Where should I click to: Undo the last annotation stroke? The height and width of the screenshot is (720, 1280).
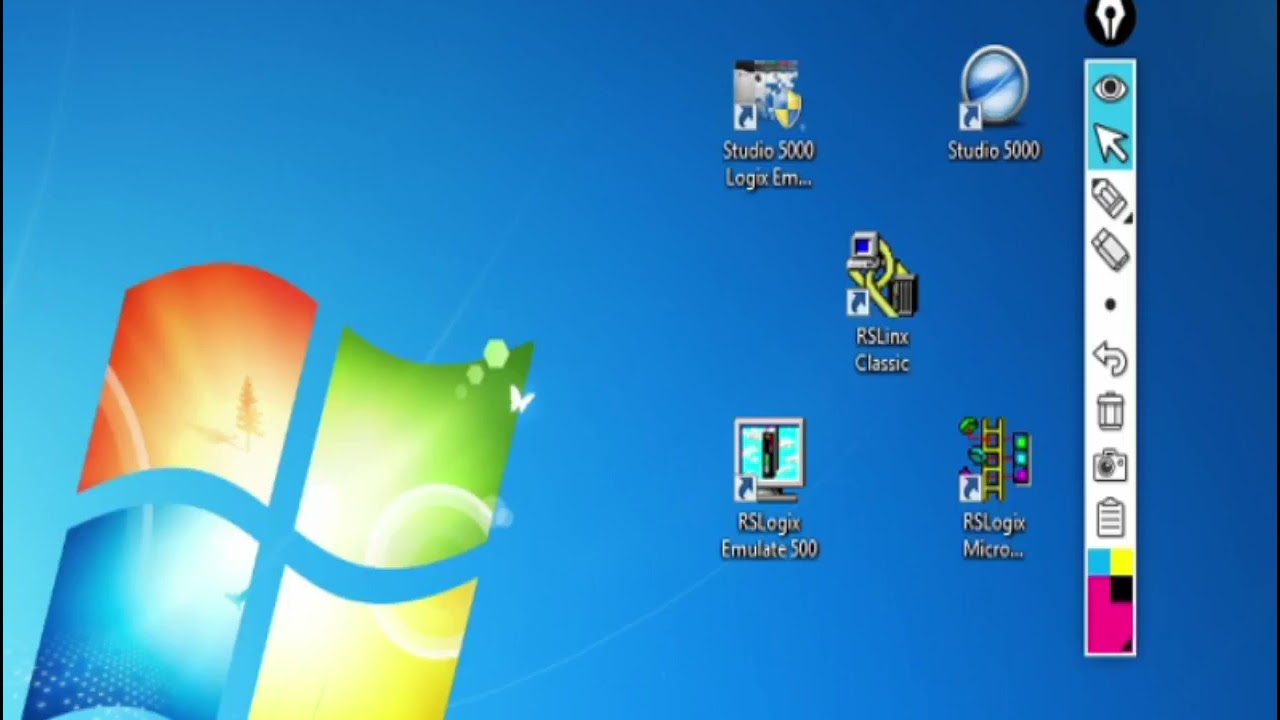click(1110, 358)
